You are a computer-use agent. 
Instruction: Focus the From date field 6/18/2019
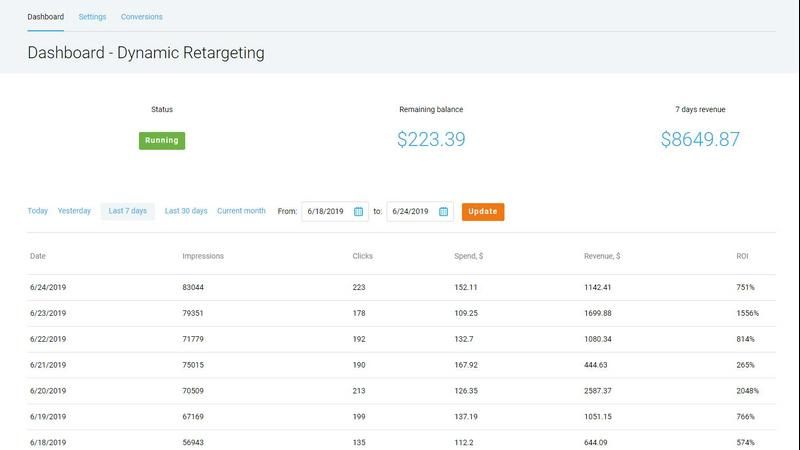(x=335, y=211)
